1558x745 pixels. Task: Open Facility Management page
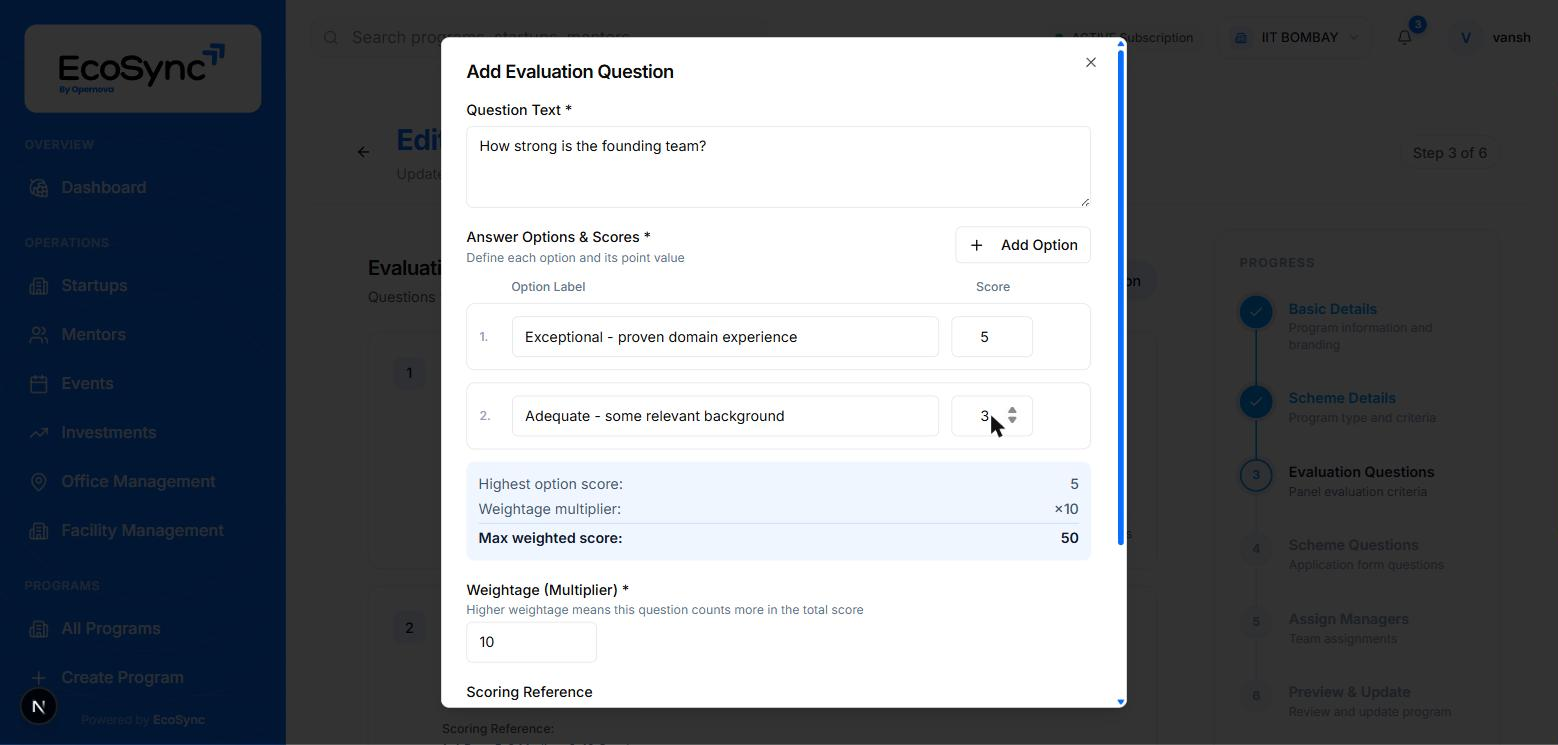pos(142,531)
